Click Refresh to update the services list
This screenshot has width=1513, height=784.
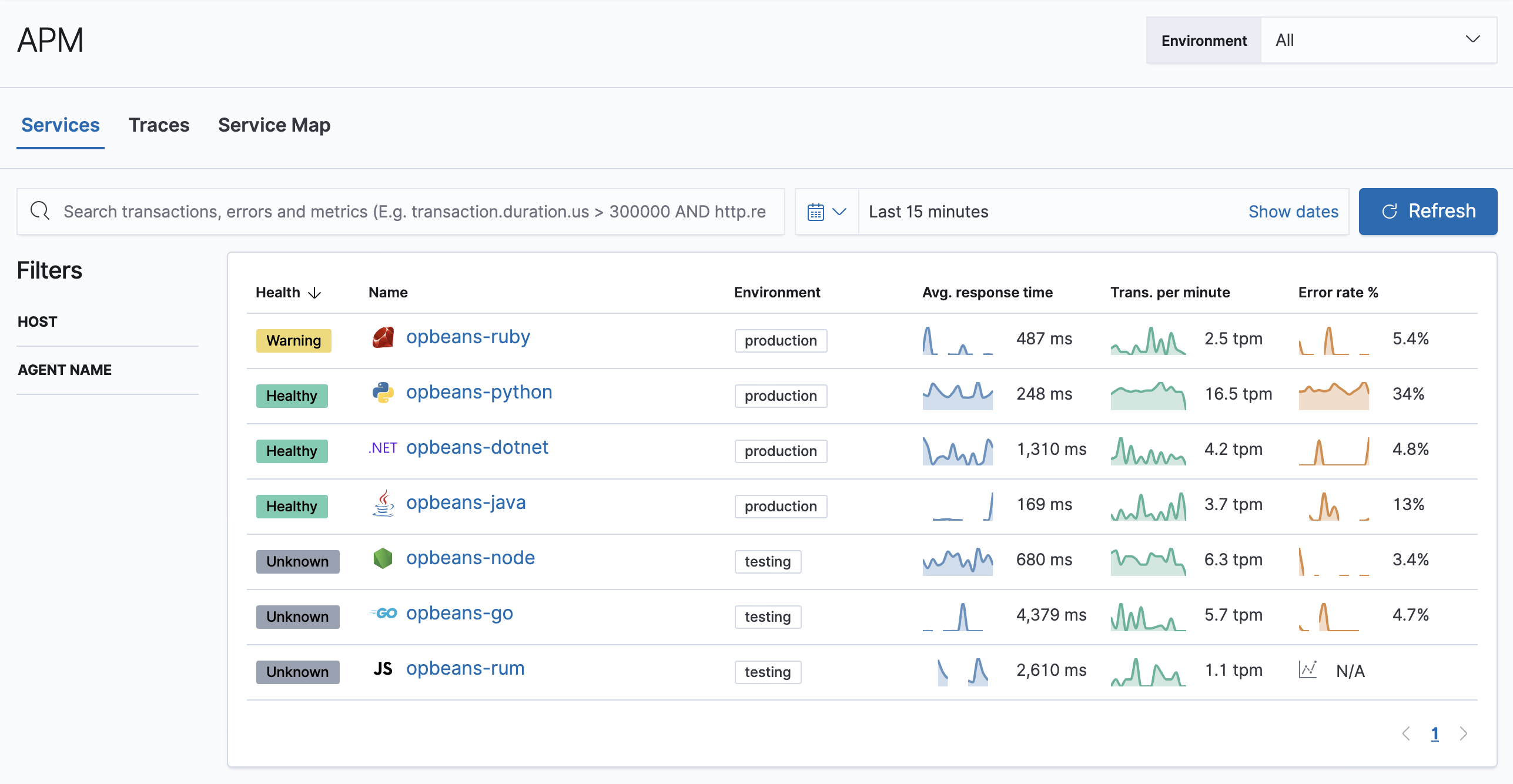(1427, 211)
